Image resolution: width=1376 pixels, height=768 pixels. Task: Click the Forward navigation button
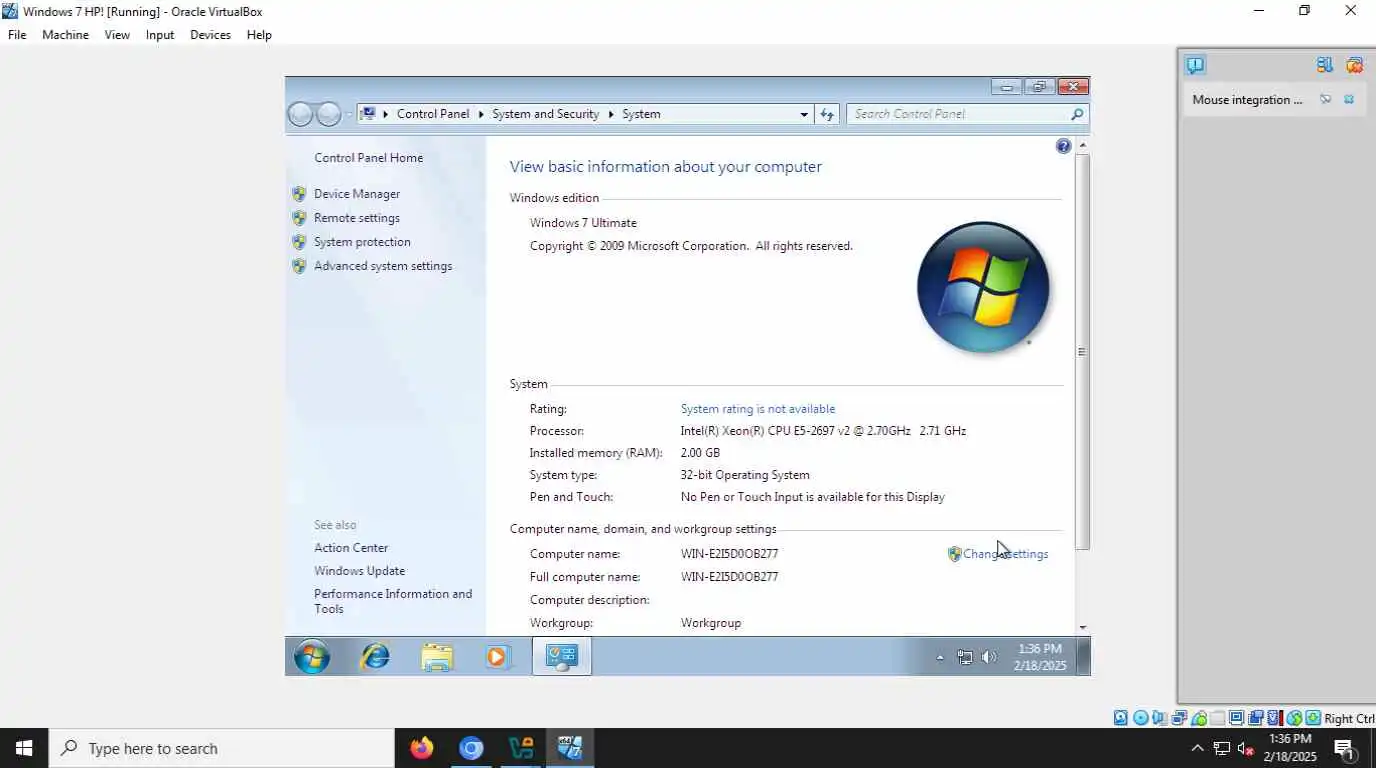tap(329, 114)
